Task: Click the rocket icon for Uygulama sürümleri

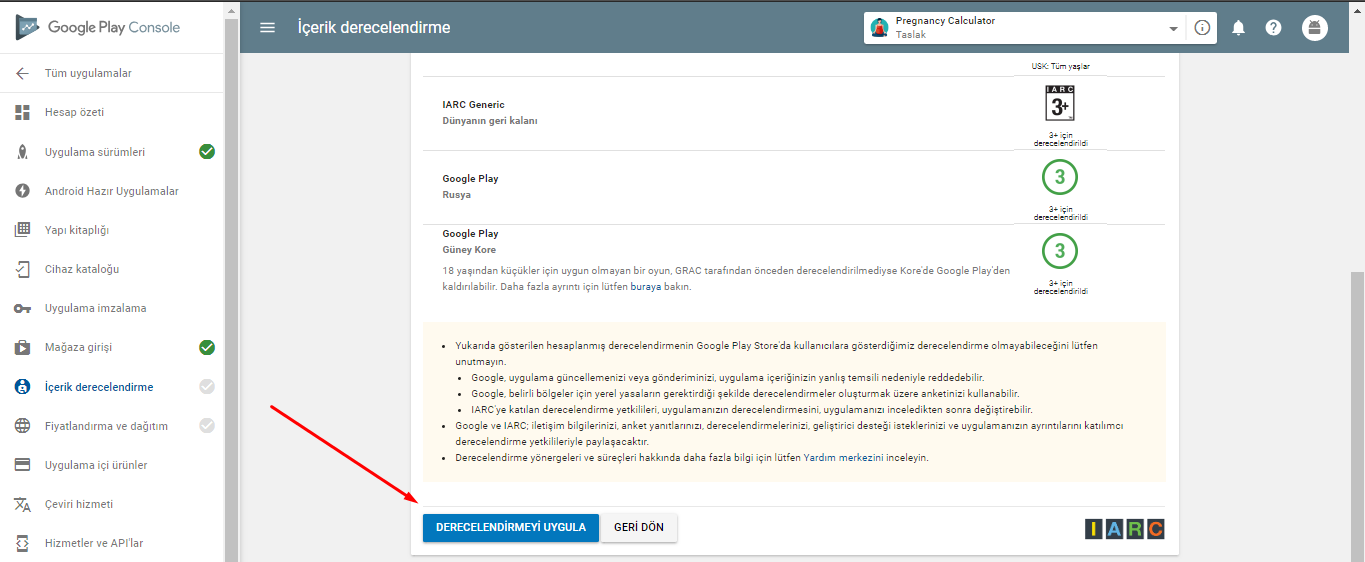Action: 22,152
